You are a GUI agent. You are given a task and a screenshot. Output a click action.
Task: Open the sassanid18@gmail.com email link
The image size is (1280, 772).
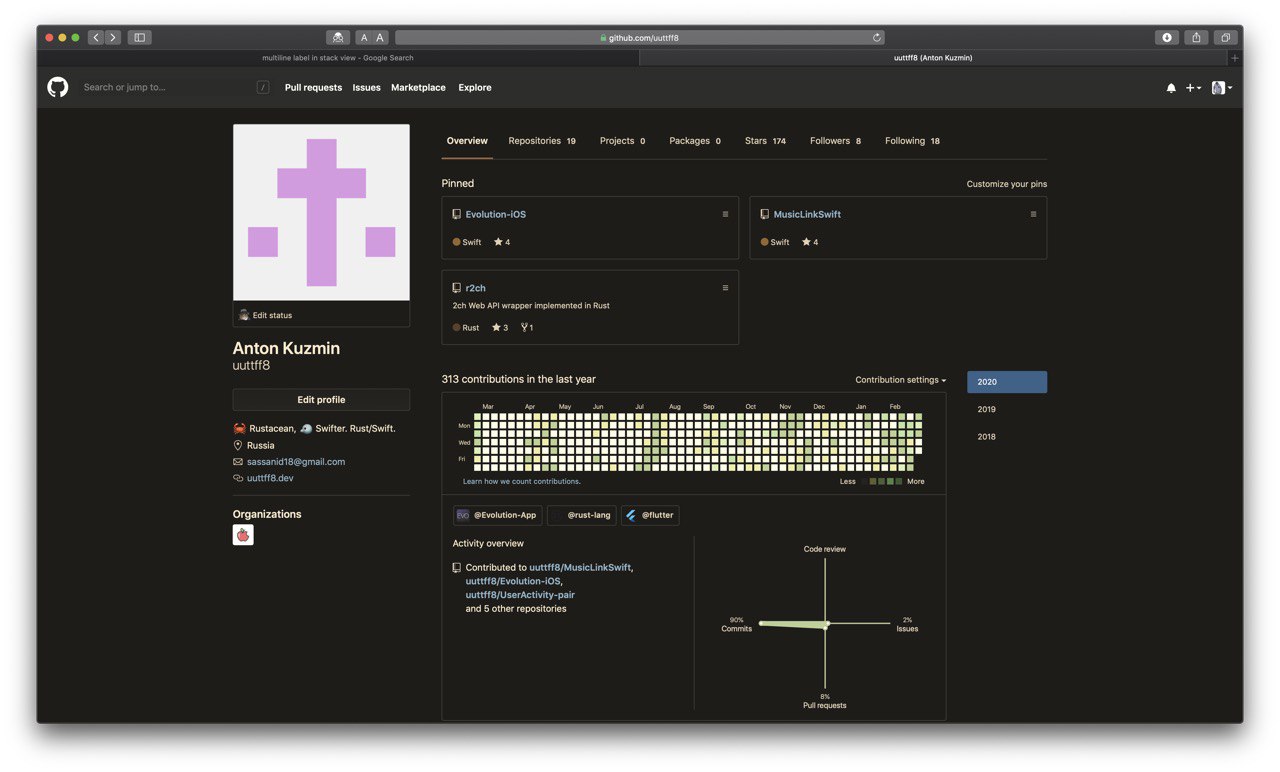[x=296, y=462]
